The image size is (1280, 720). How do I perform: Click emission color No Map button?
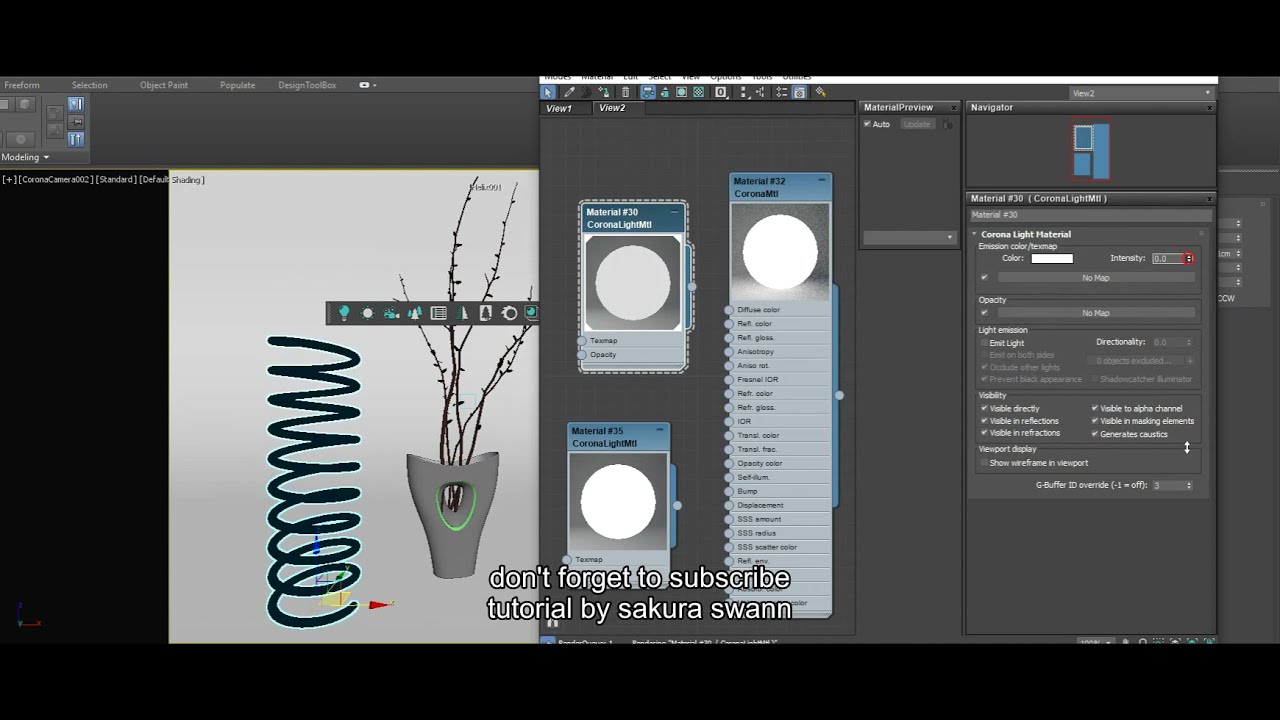pyautogui.click(x=1095, y=278)
